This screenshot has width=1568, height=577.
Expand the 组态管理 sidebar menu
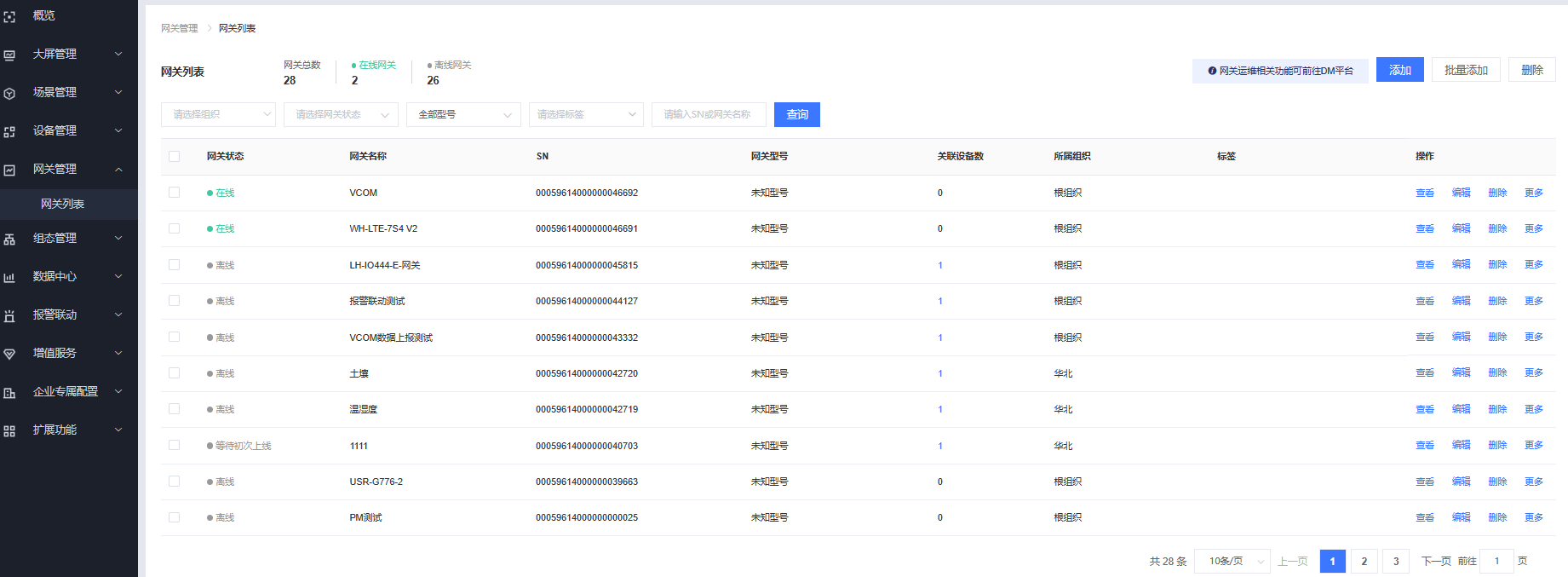point(68,239)
